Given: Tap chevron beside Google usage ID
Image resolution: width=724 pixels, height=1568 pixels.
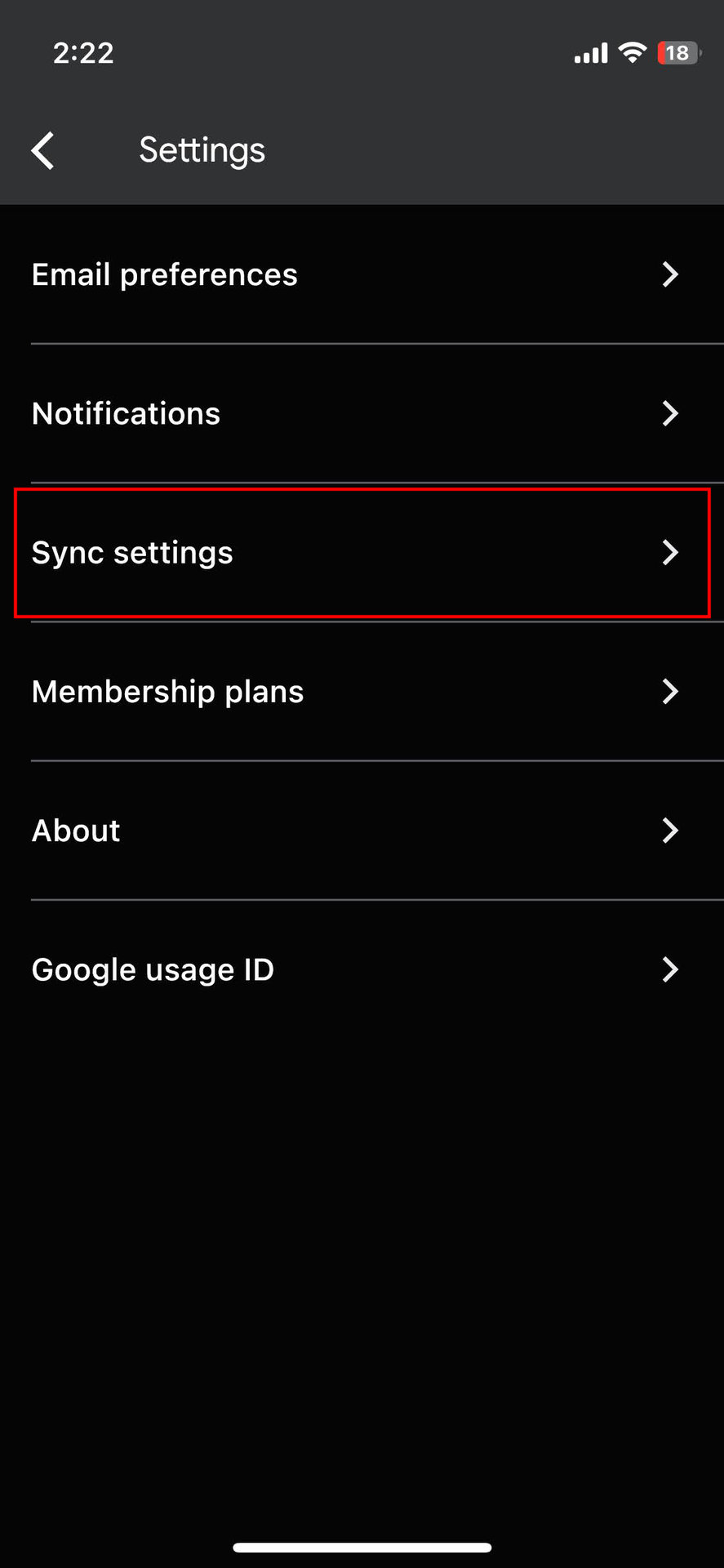Looking at the screenshot, I should pos(670,969).
